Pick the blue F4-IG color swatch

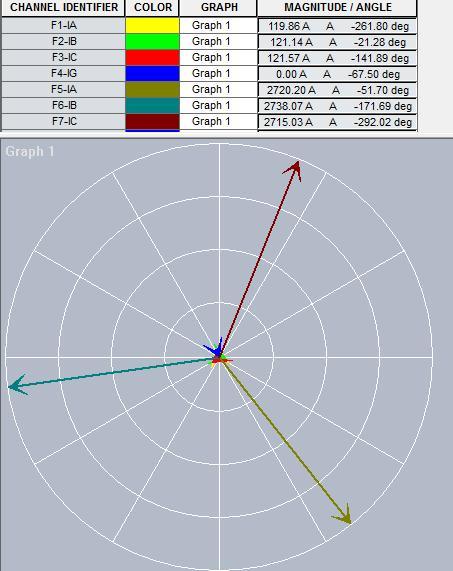153,74
